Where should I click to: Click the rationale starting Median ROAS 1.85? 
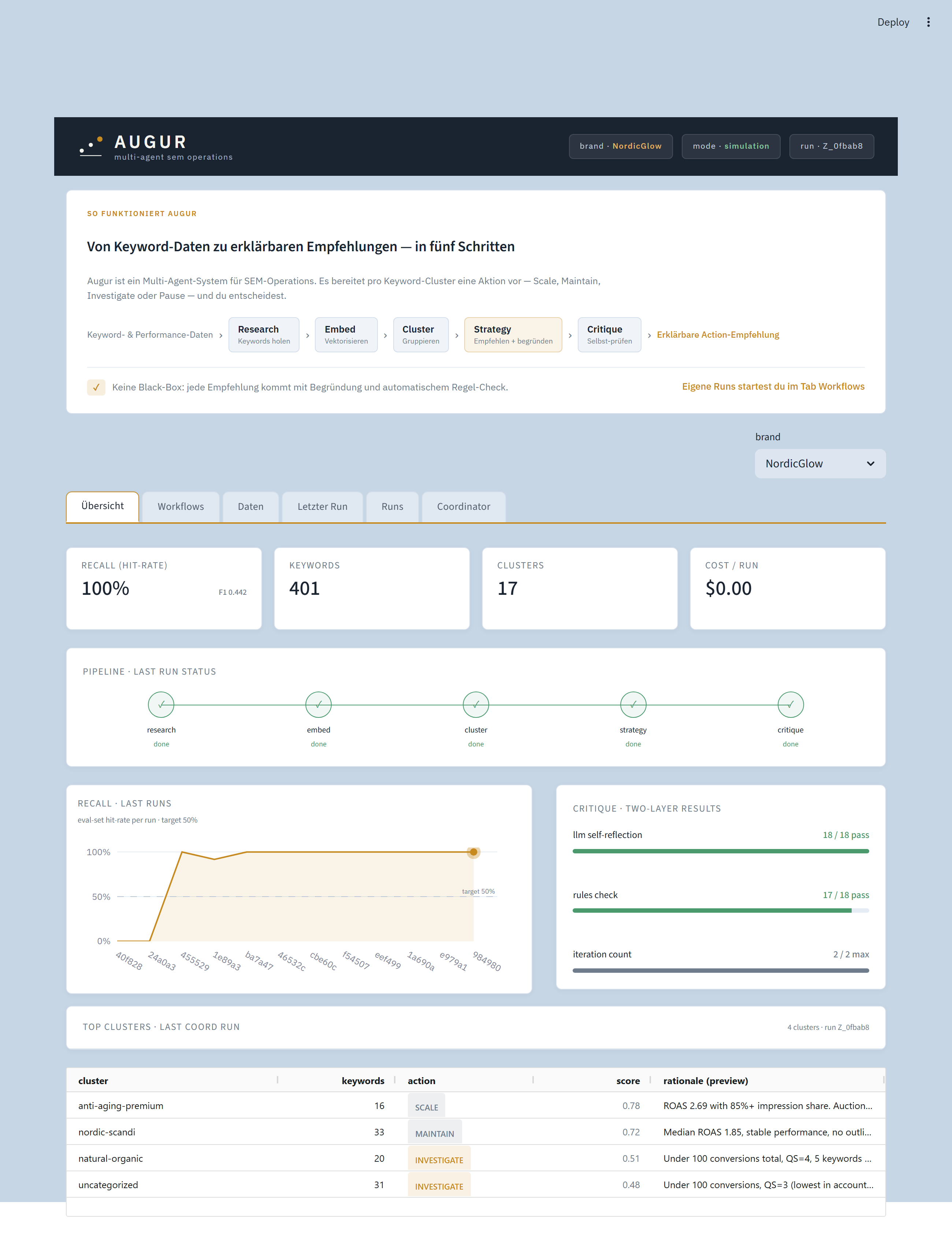tap(768, 1132)
